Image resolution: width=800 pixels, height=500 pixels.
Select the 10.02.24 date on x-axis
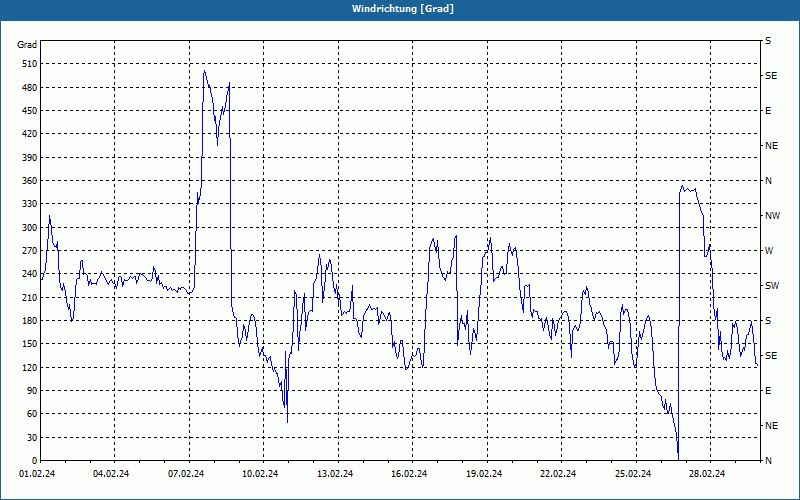[x=260, y=474]
